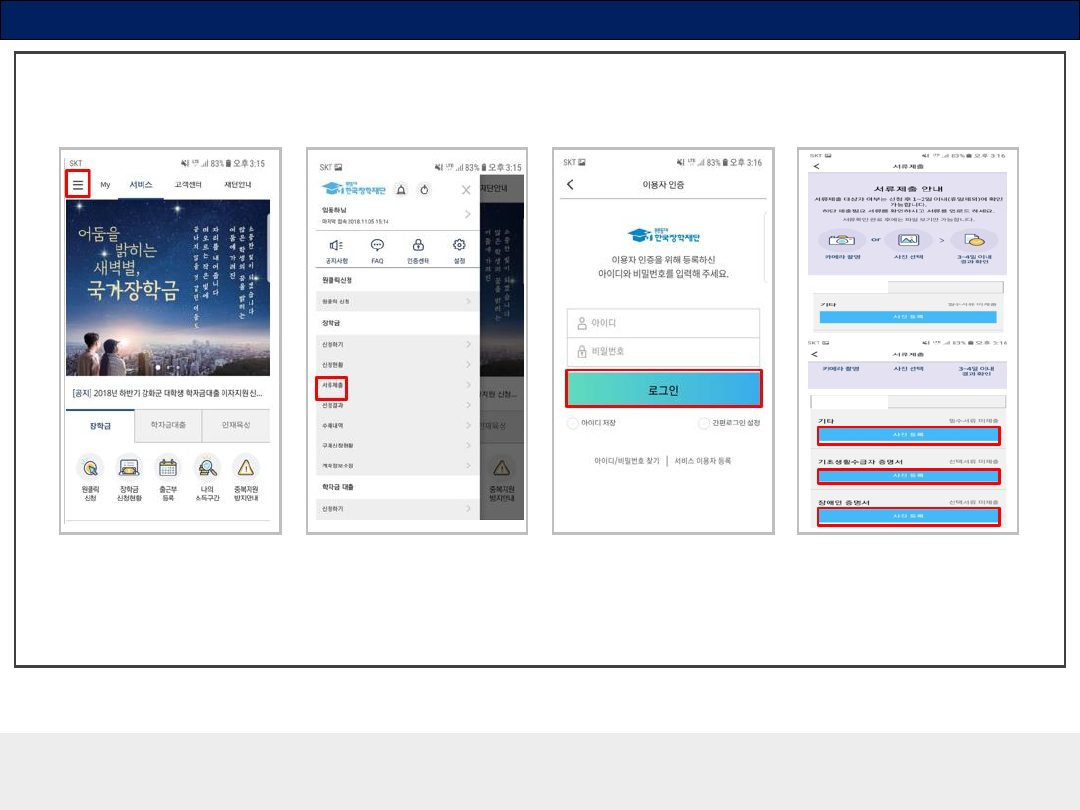Click the 비밀번호 input field
This screenshot has width=1080, height=810.
coord(663,352)
